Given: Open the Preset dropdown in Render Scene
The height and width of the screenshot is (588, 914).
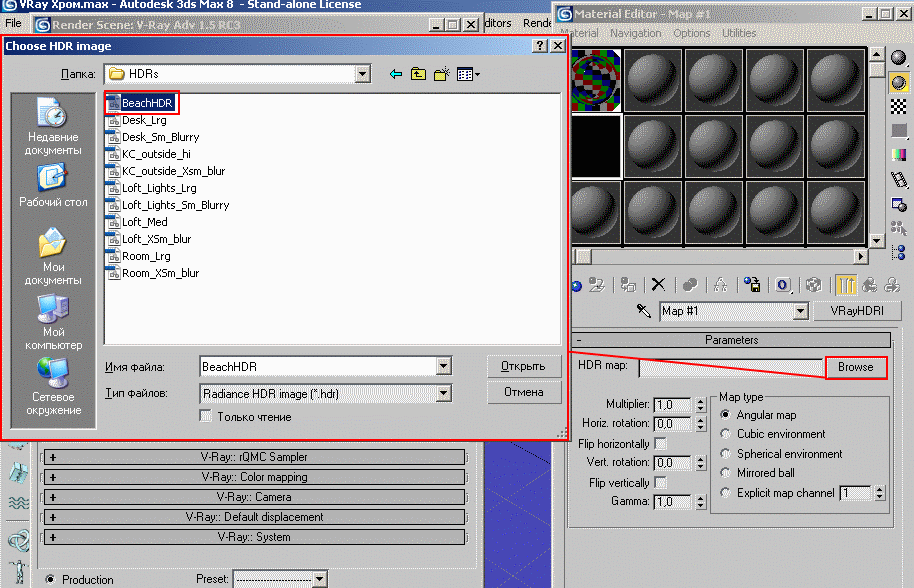Looking at the screenshot, I should 319,579.
